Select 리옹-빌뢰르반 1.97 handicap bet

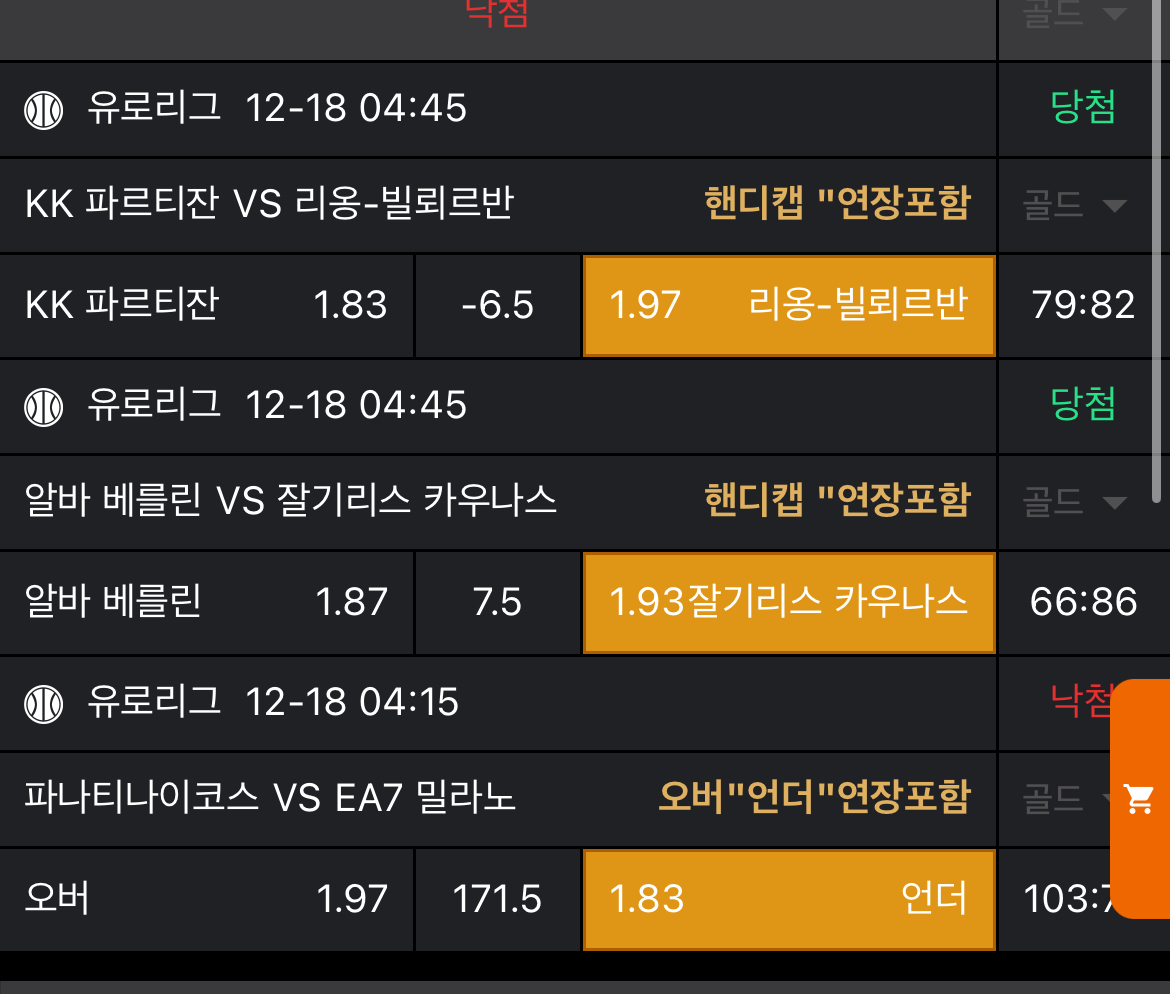point(789,306)
